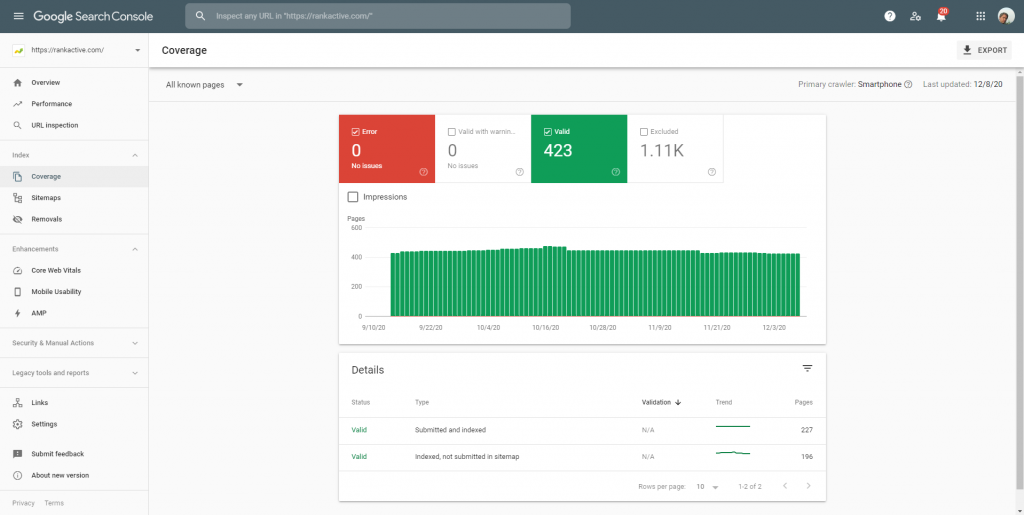Click the AMP lightning bolt icon
Viewport: 1024px width, 515px height.
click(x=18, y=313)
